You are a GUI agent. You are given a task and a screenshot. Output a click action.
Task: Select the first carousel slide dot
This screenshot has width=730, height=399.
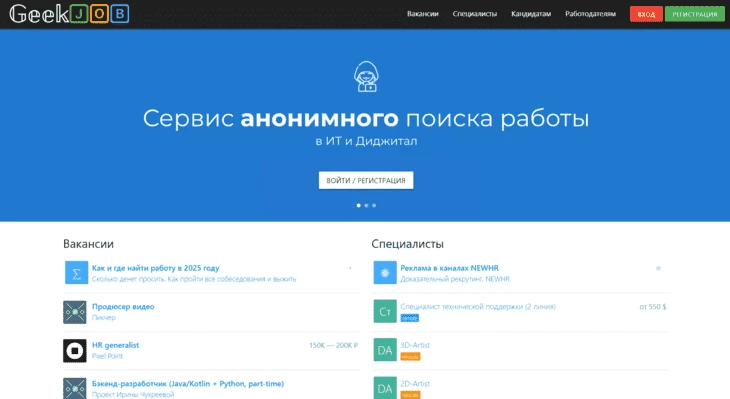point(358,205)
